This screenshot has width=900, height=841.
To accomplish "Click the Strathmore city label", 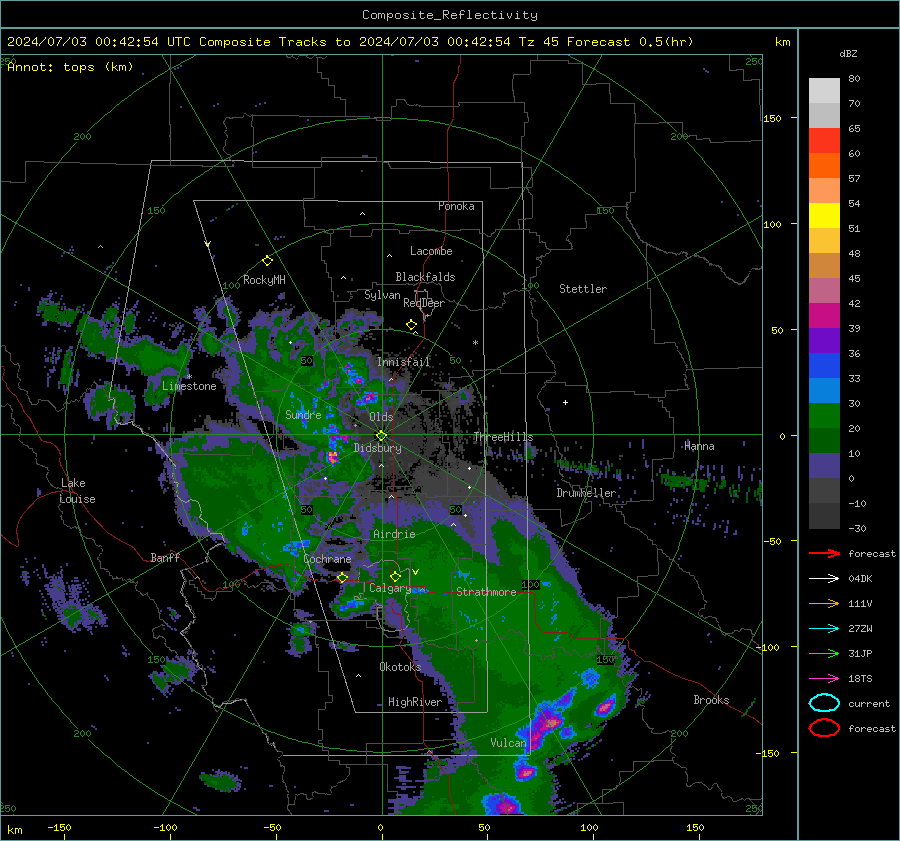I will click(486, 592).
